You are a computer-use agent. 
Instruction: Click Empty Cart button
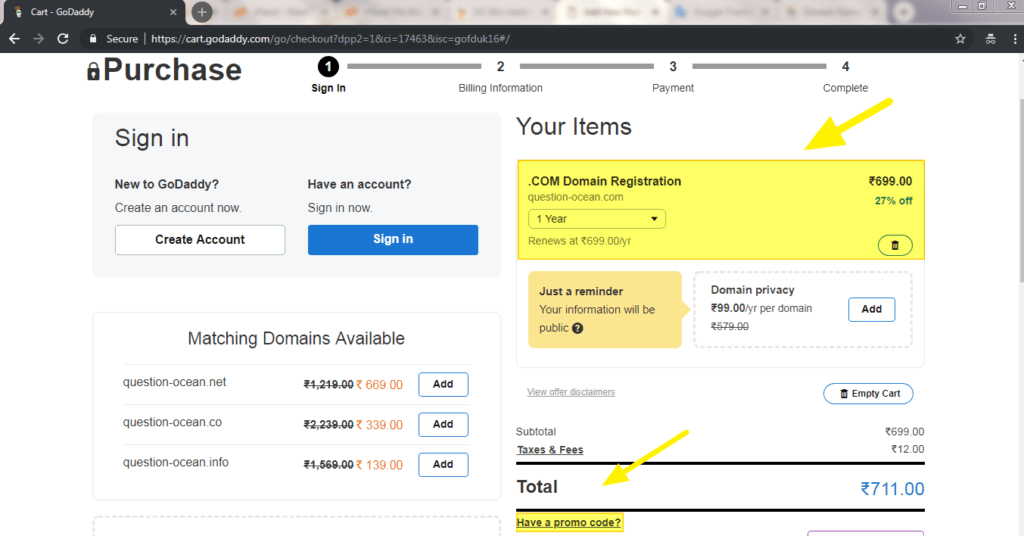coord(868,394)
